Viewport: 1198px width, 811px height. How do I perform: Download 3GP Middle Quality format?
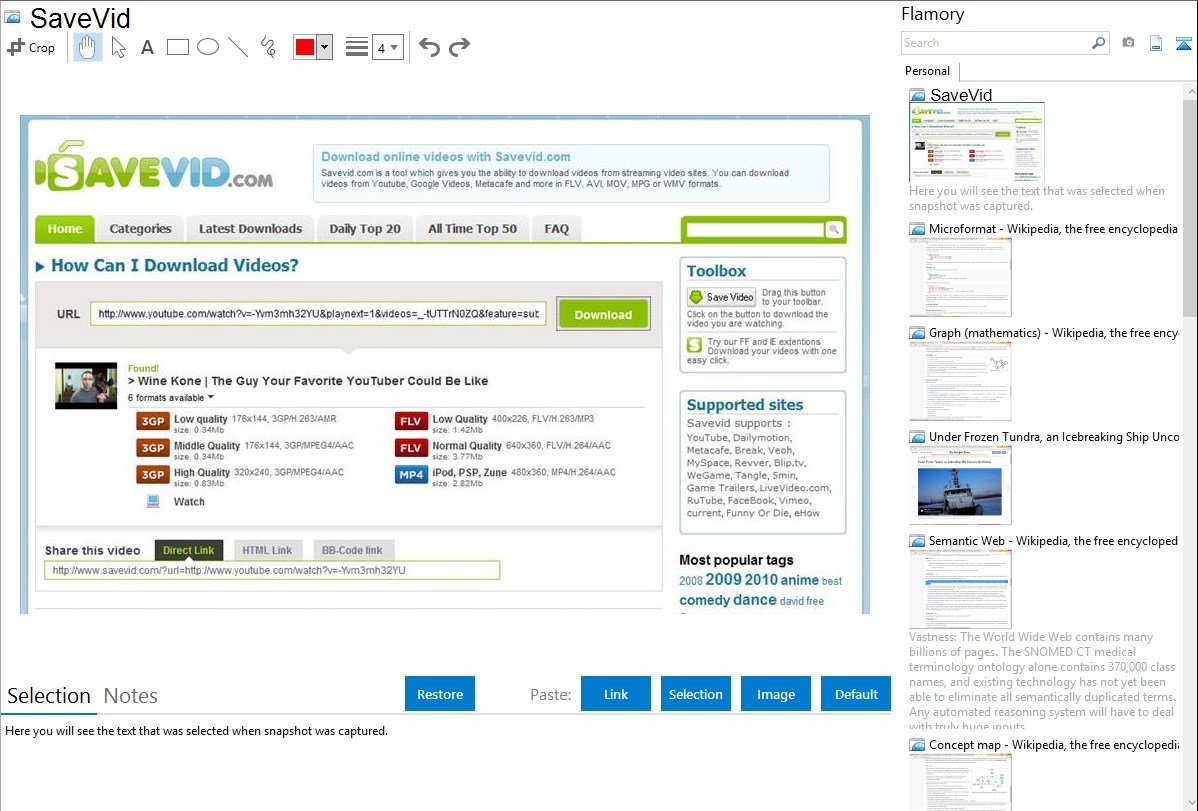pos(153,448)
